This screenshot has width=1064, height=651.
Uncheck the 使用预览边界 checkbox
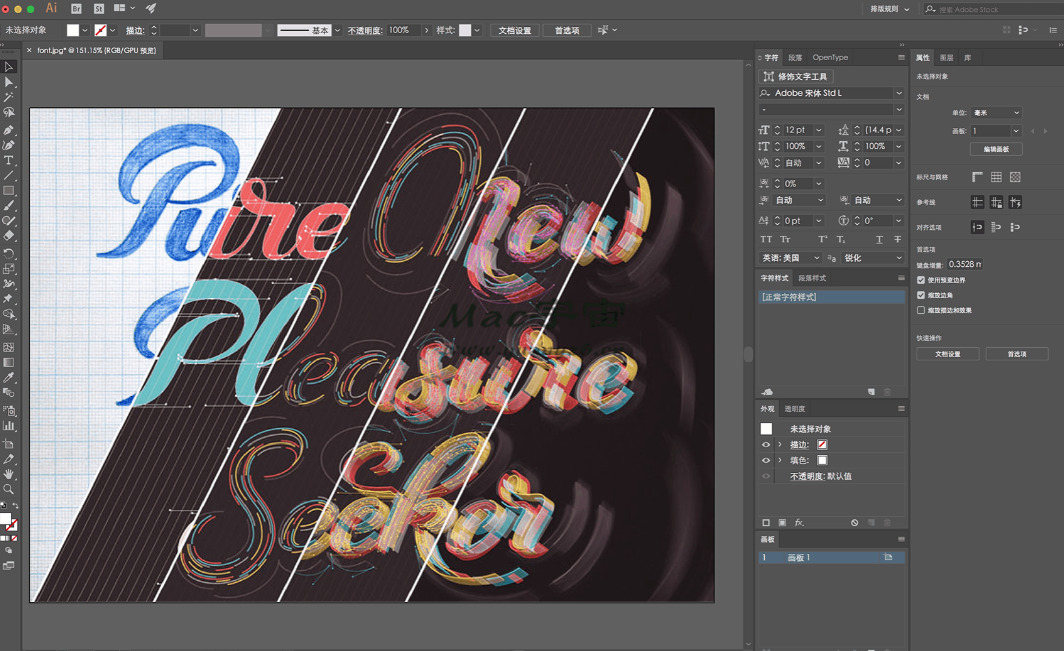pyautogui.click(x=921, y=280)
